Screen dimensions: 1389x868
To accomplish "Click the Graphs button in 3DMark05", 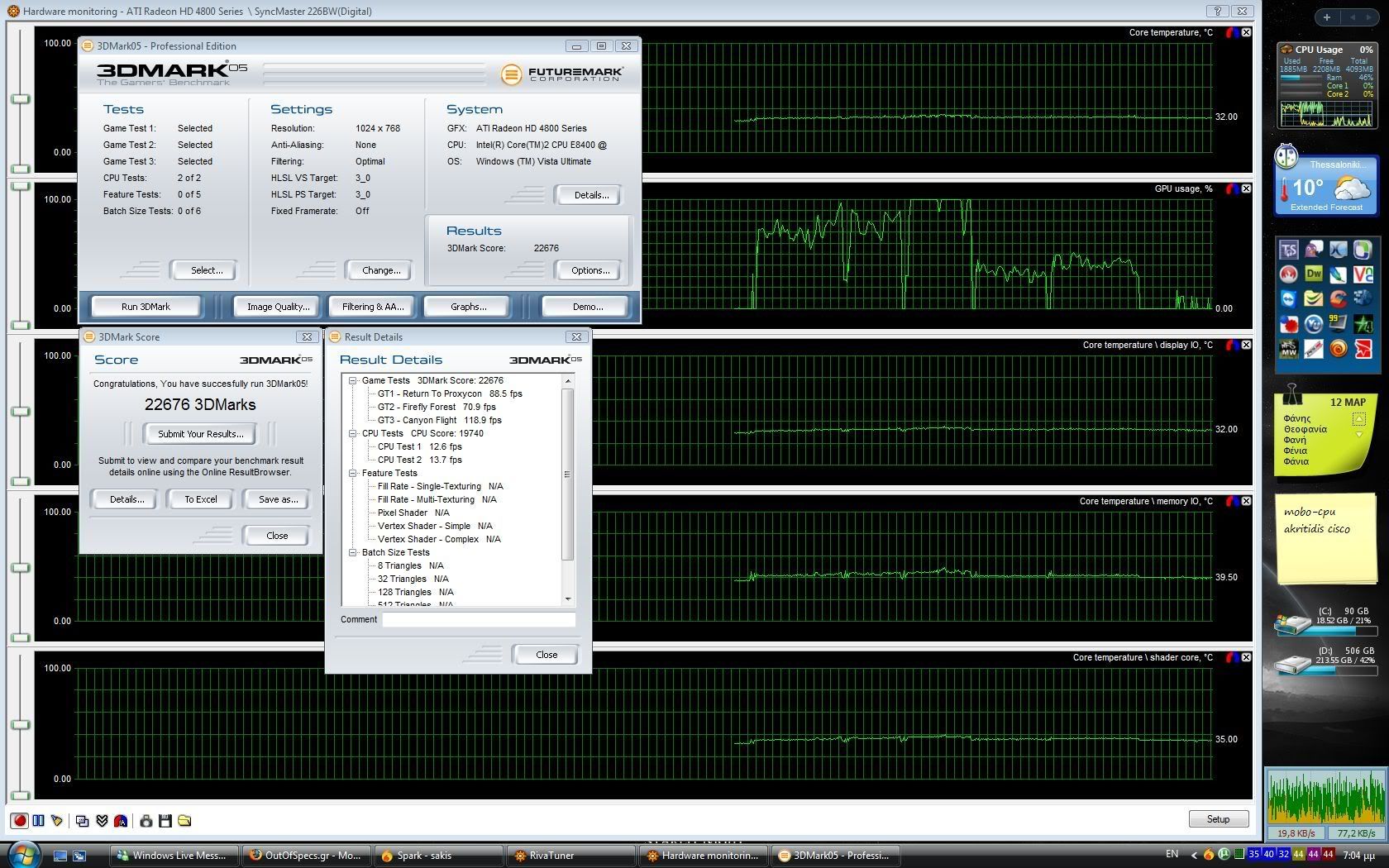I will click(469, 307).
